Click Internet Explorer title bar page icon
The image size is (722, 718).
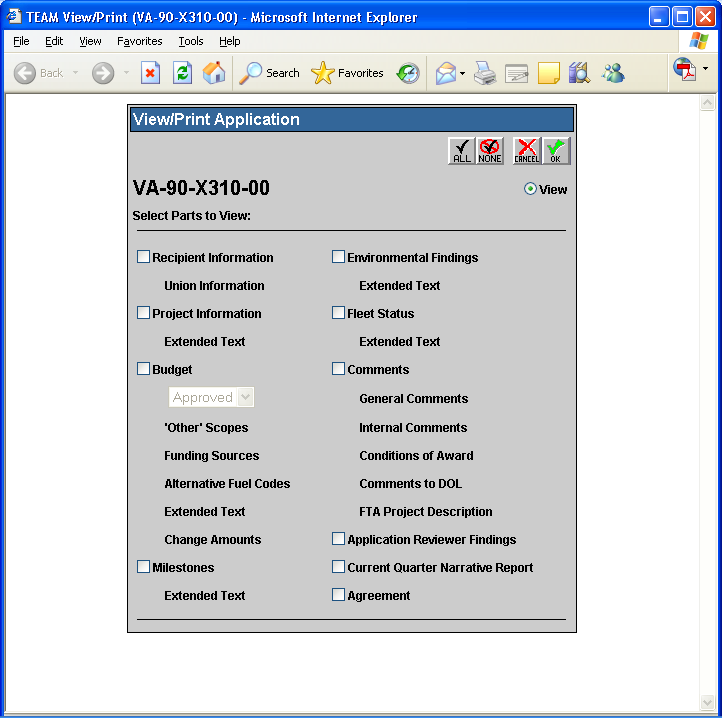click(14, 17)
